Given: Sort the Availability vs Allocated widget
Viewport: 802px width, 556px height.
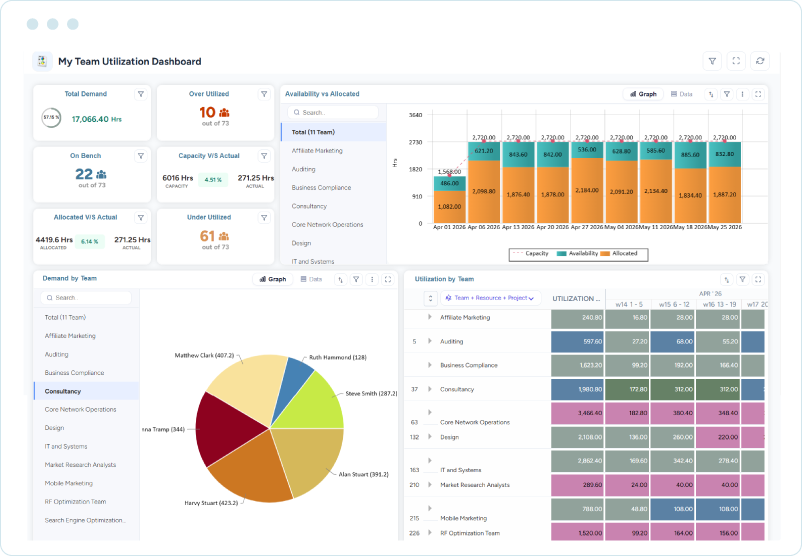Looking at the screenshot, I should [711, 94].
